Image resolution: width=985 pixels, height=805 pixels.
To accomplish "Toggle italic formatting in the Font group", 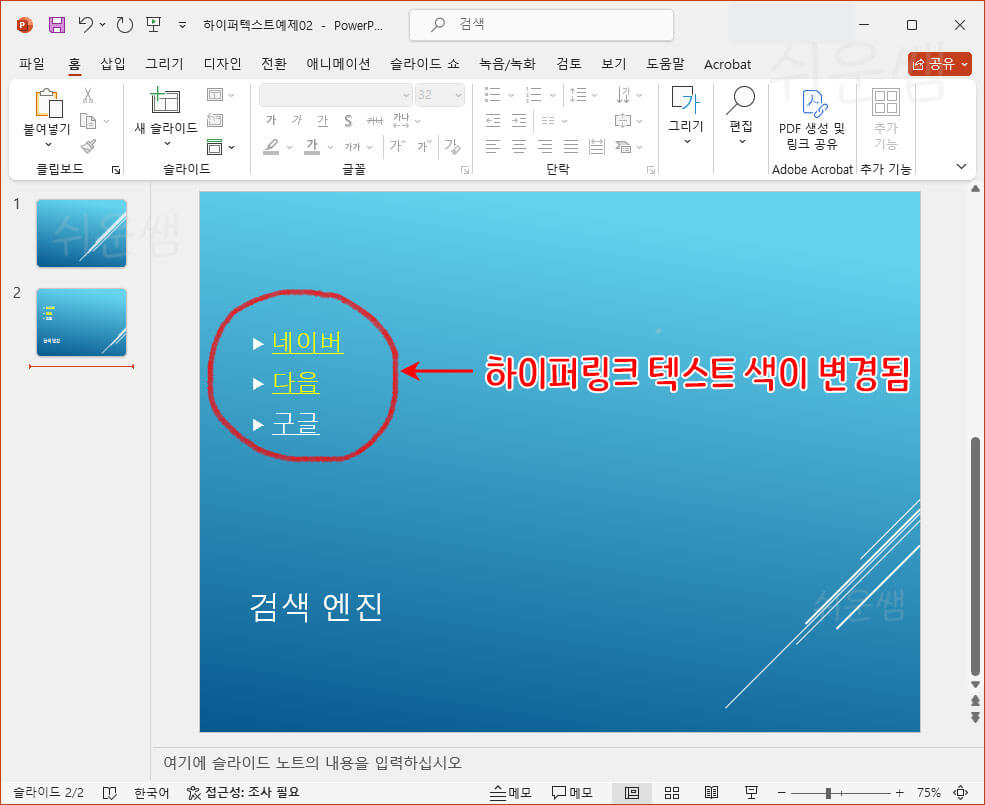I will (x=296, y=121).
